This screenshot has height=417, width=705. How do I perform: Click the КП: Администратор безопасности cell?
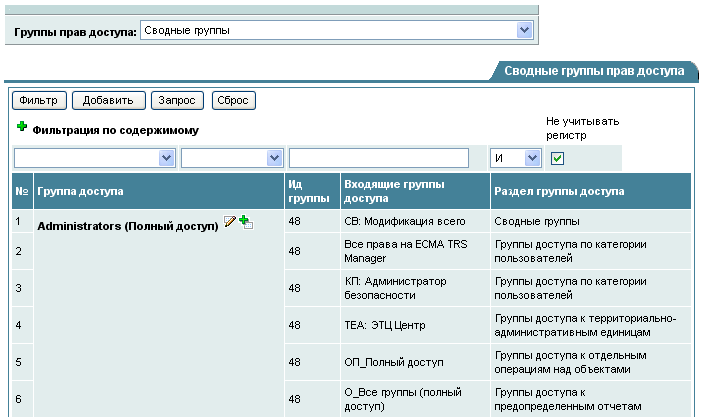pyautogui.click(x=415, y=288)
